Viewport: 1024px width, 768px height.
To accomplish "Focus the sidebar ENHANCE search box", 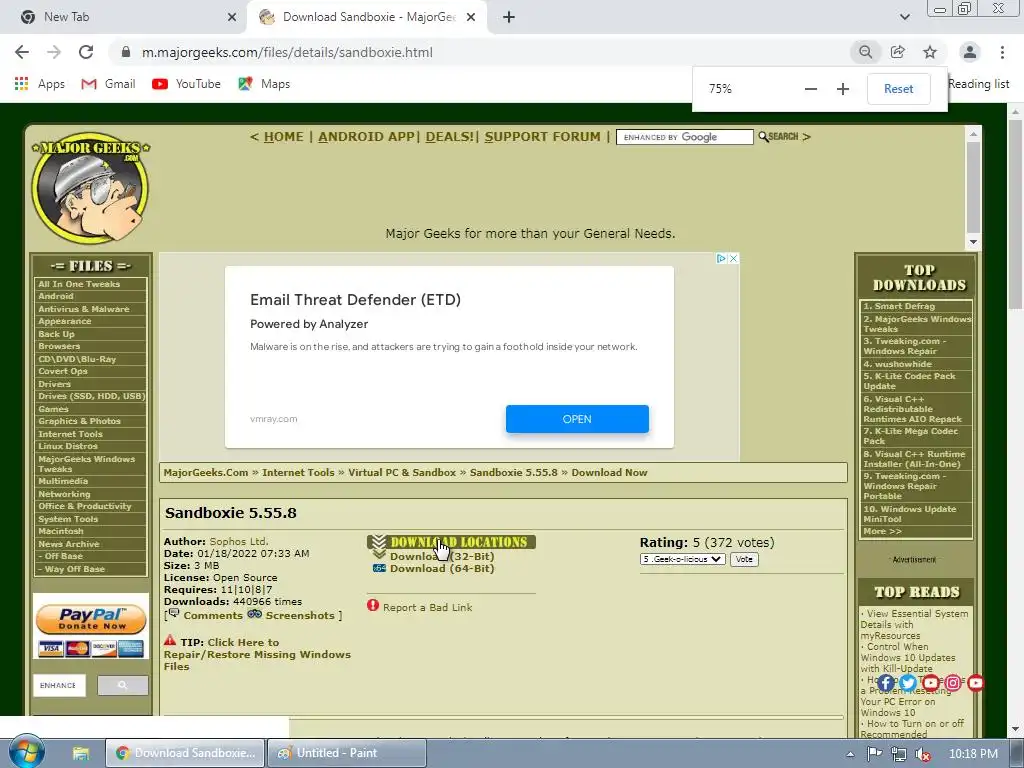I will (x=59, y=685).
